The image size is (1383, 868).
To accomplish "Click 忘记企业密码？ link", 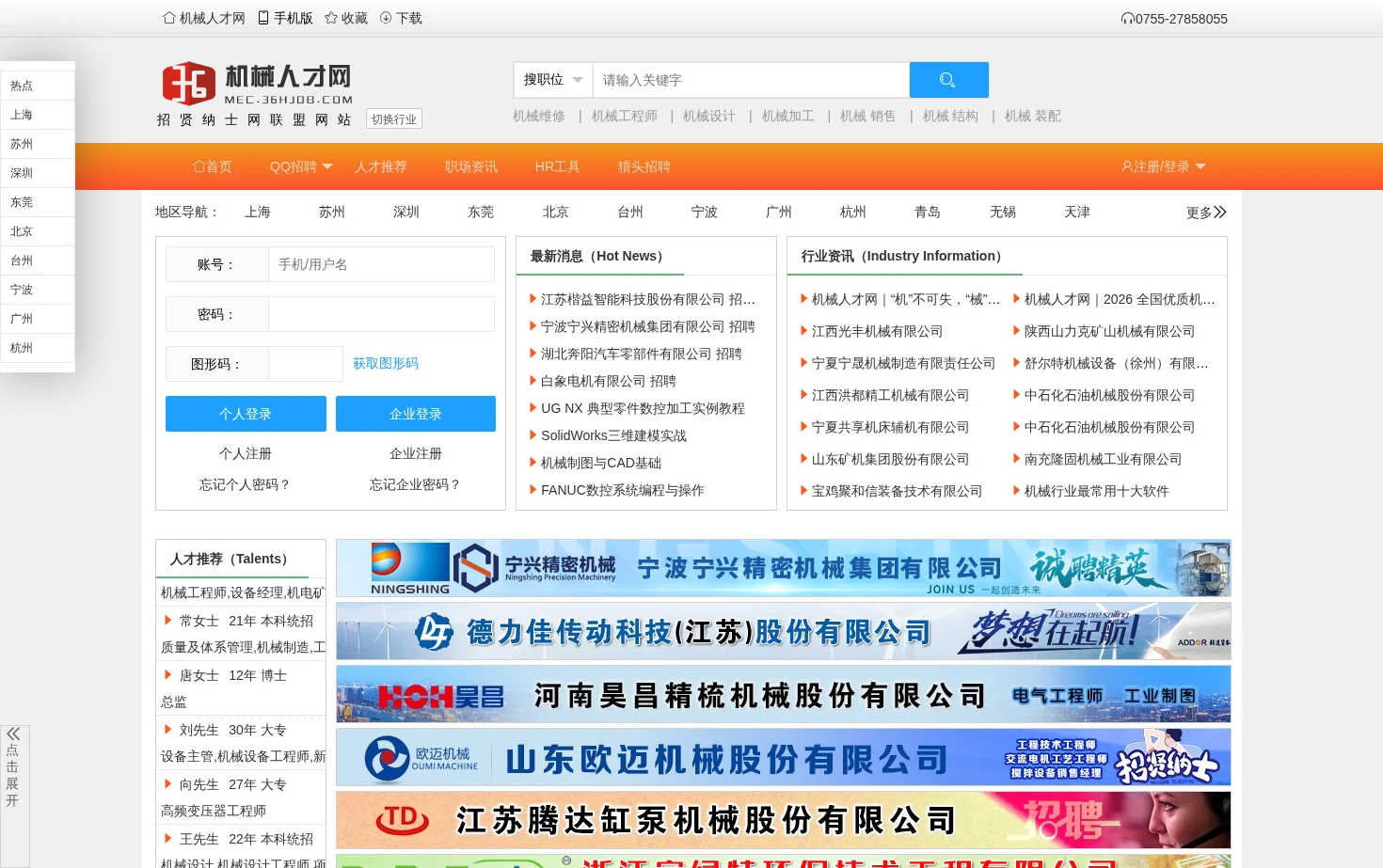I will click(416, 484).
